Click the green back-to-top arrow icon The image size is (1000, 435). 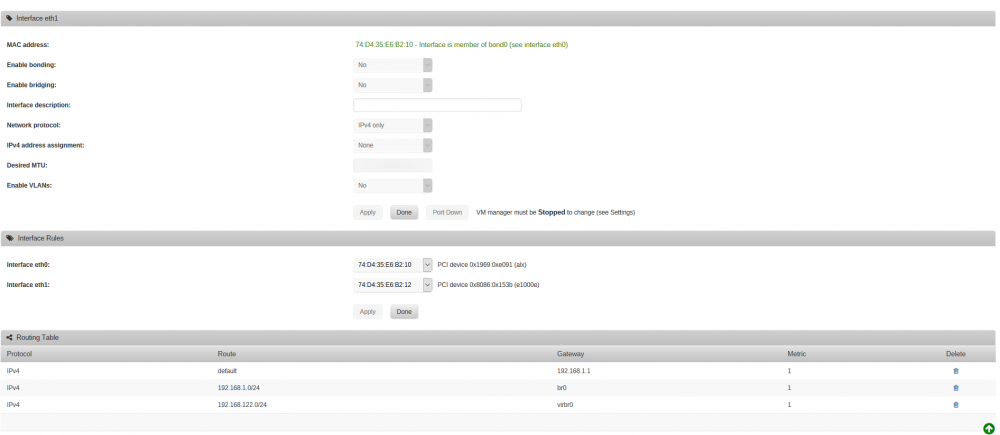pos(989,429)
